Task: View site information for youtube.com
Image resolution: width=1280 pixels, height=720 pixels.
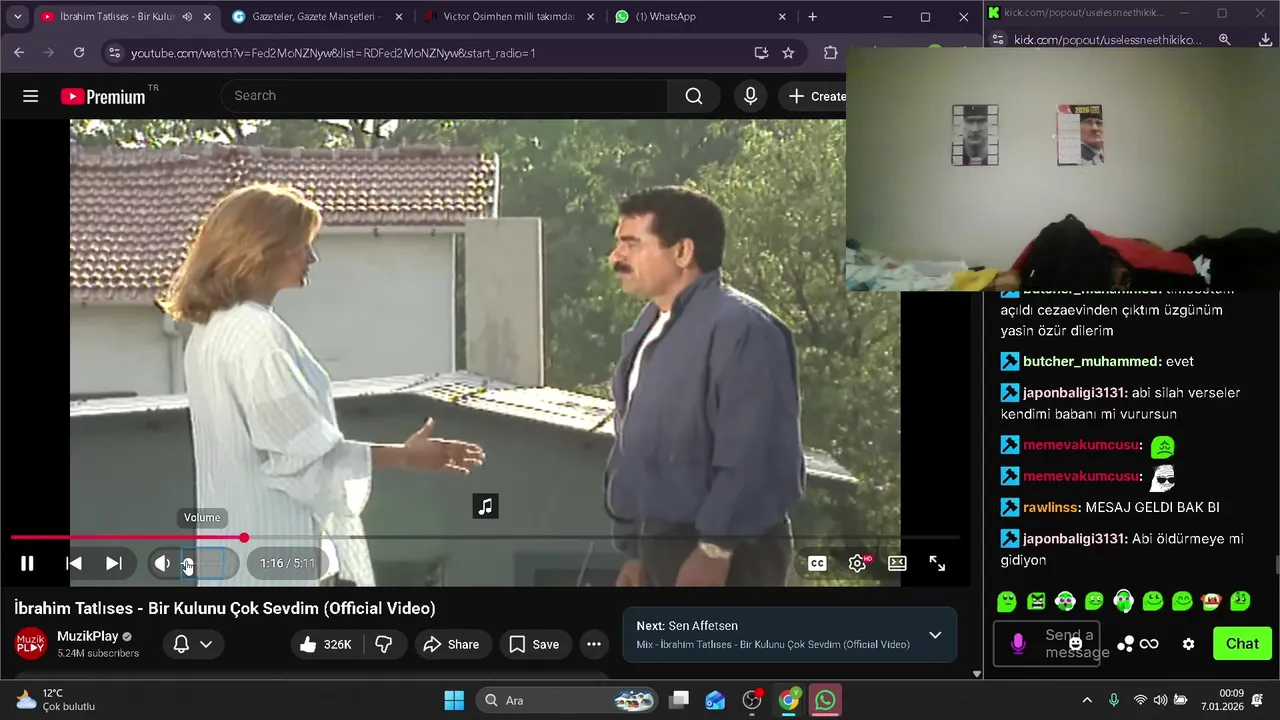Action: click(x=113, y=53)
